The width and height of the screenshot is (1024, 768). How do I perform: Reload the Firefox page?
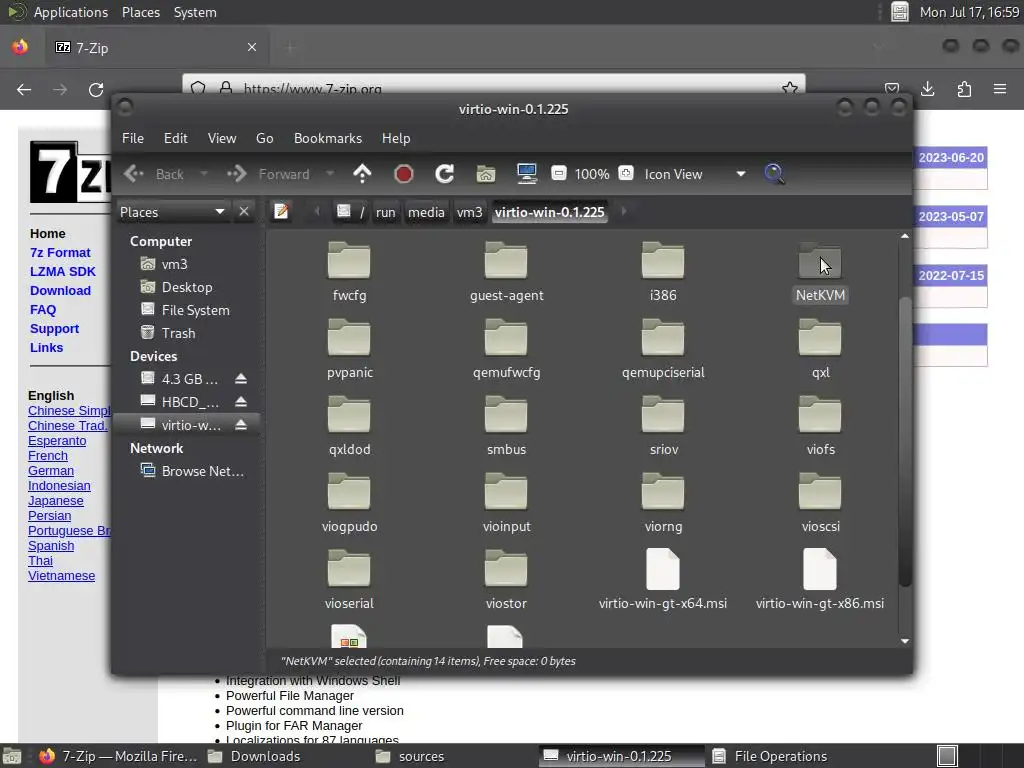click(x=96, y=89)
